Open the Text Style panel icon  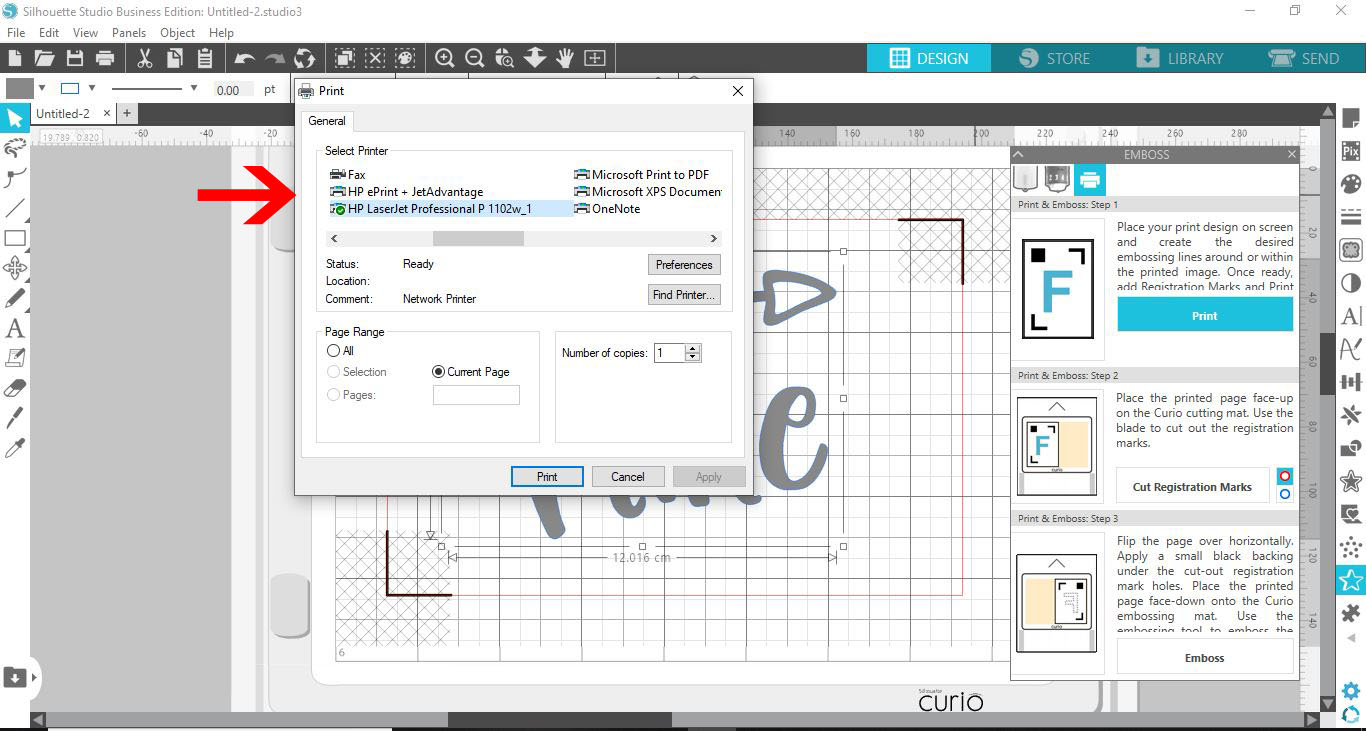coord(1351,316)
